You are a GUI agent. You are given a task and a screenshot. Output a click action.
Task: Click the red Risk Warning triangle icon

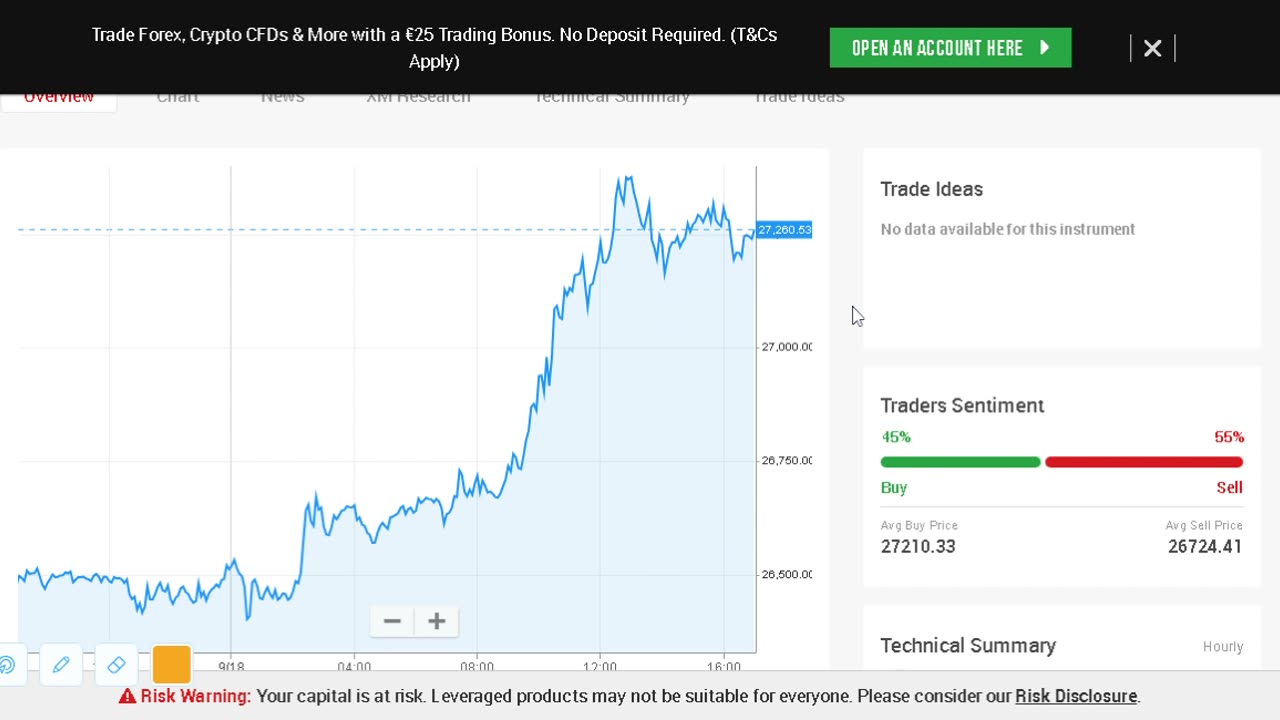tap(127, 696)
